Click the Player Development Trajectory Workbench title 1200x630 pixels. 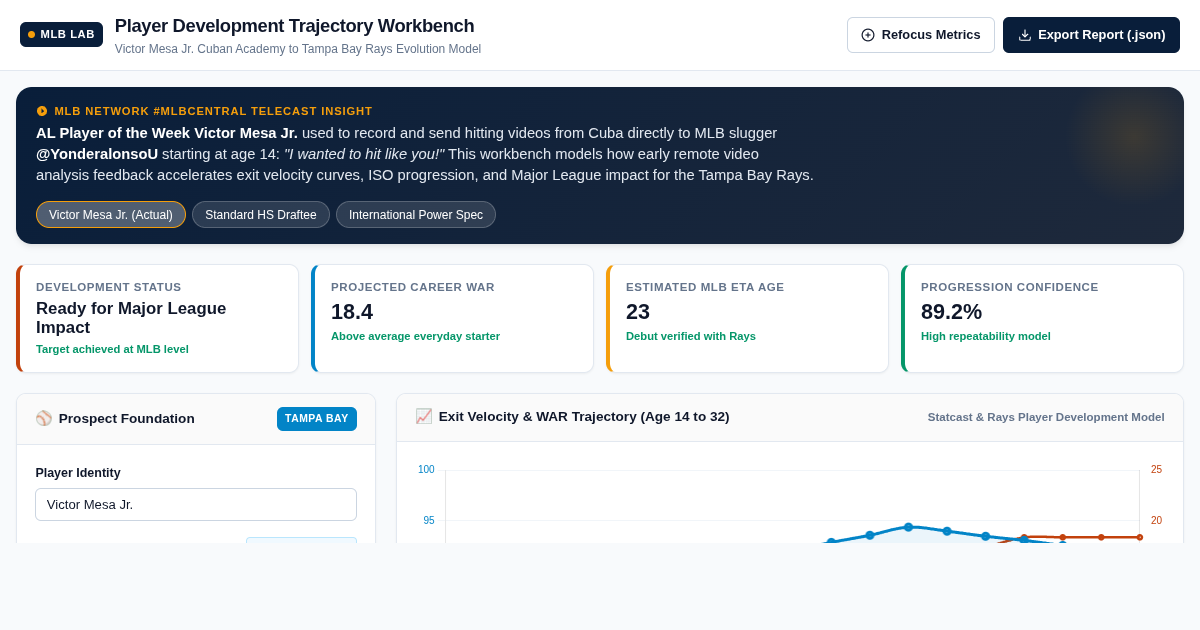pos(294,26)
